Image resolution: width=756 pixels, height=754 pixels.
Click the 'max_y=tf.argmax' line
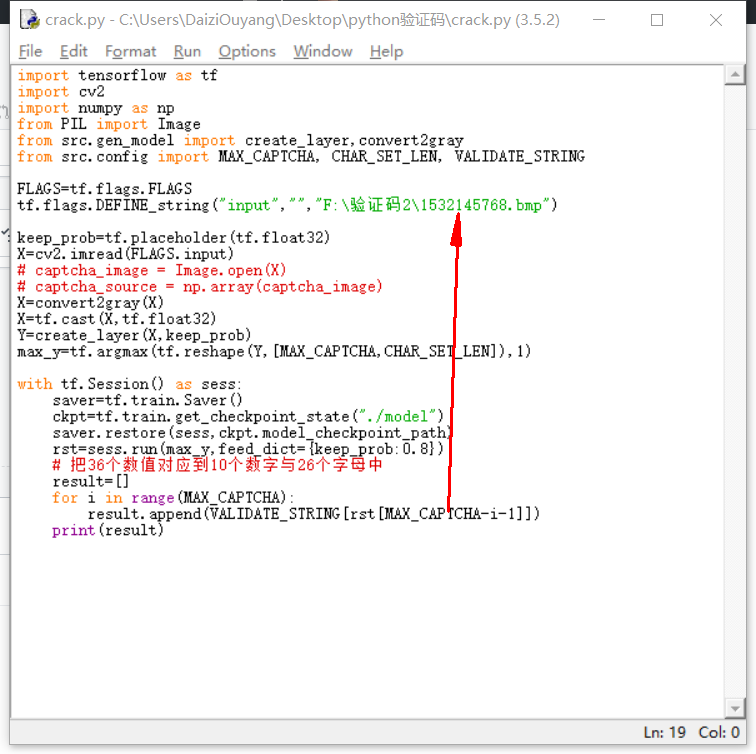pos(274,352)
